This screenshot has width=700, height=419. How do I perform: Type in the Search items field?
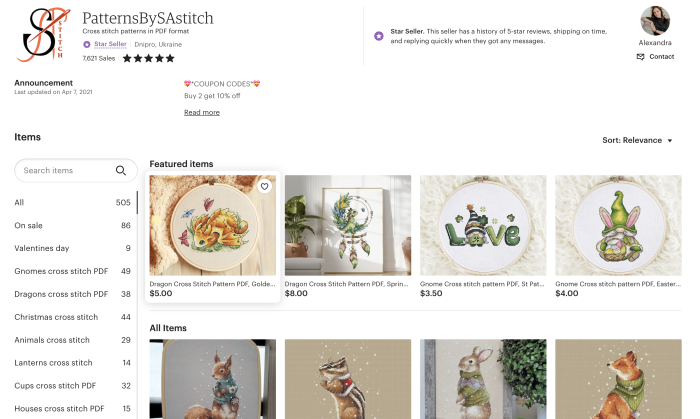(65, 171)
